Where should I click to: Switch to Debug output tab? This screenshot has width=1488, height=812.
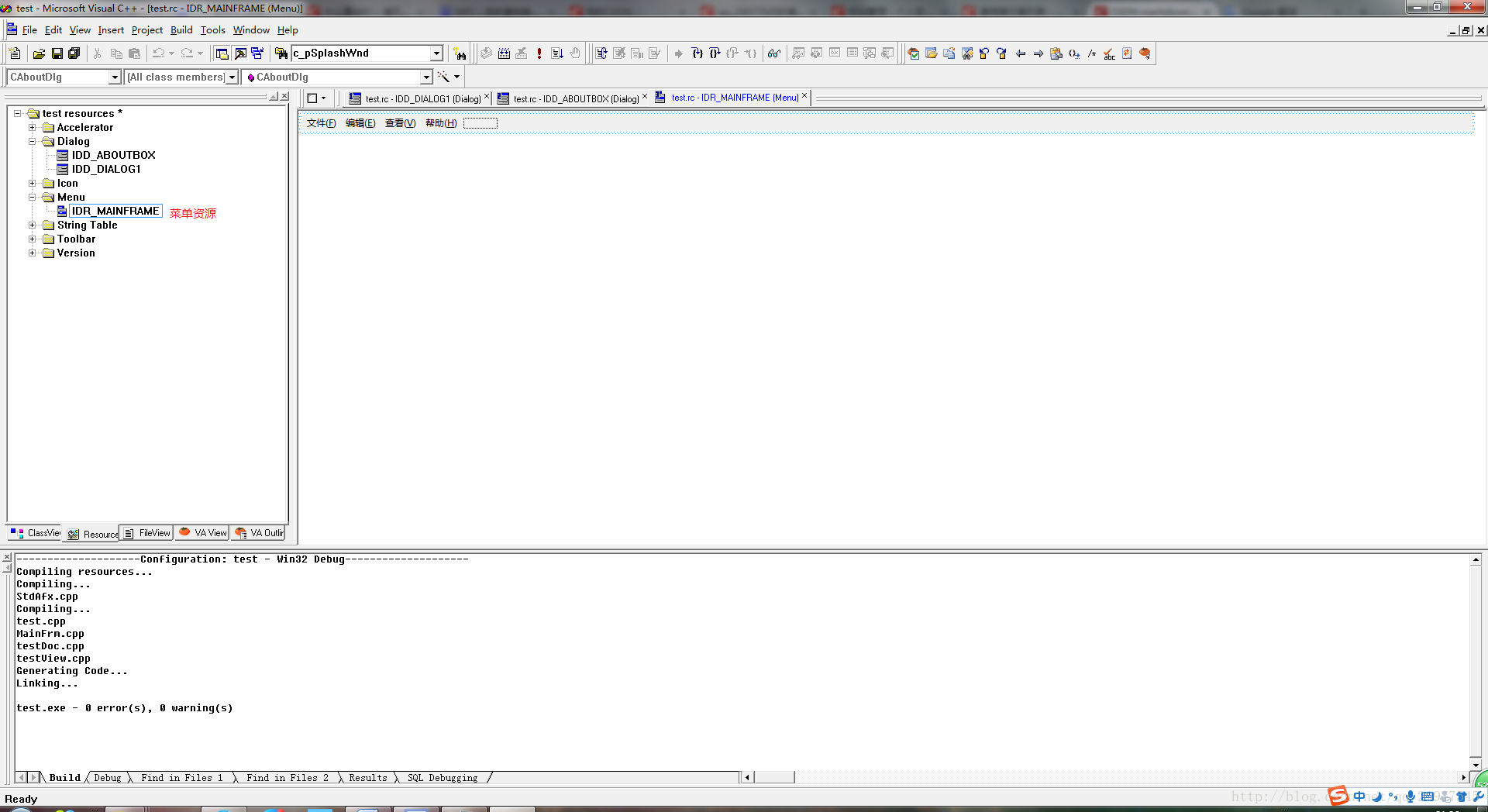(107, 778)
